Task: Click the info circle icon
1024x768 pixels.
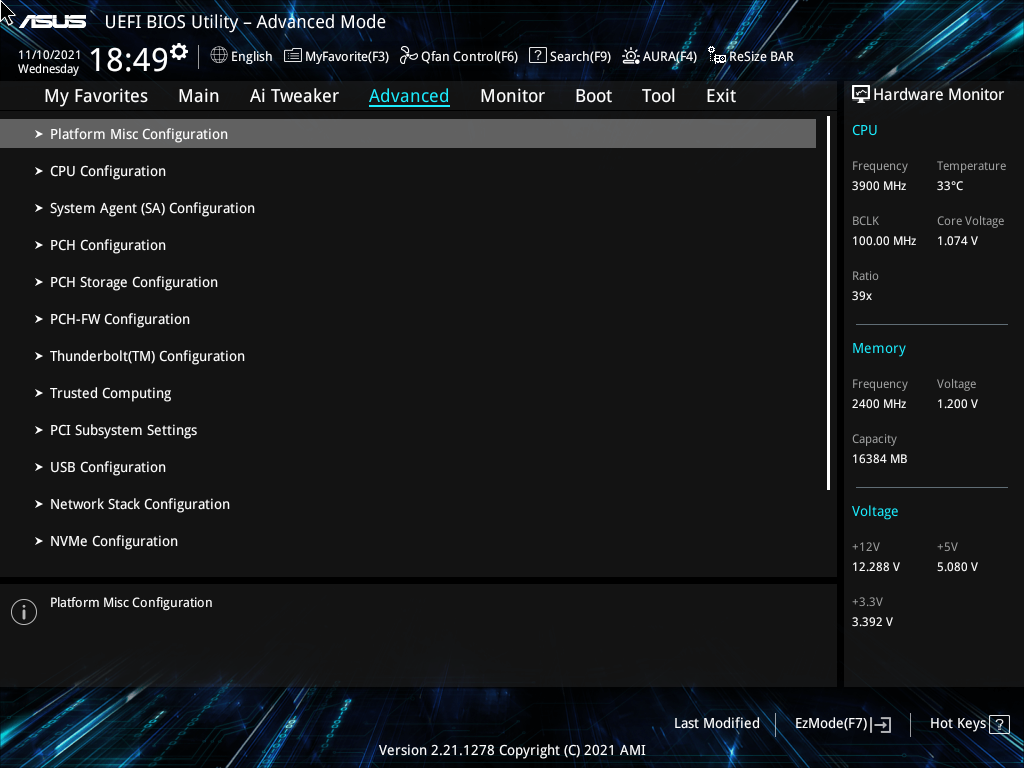Action: (x=24, y=612)
